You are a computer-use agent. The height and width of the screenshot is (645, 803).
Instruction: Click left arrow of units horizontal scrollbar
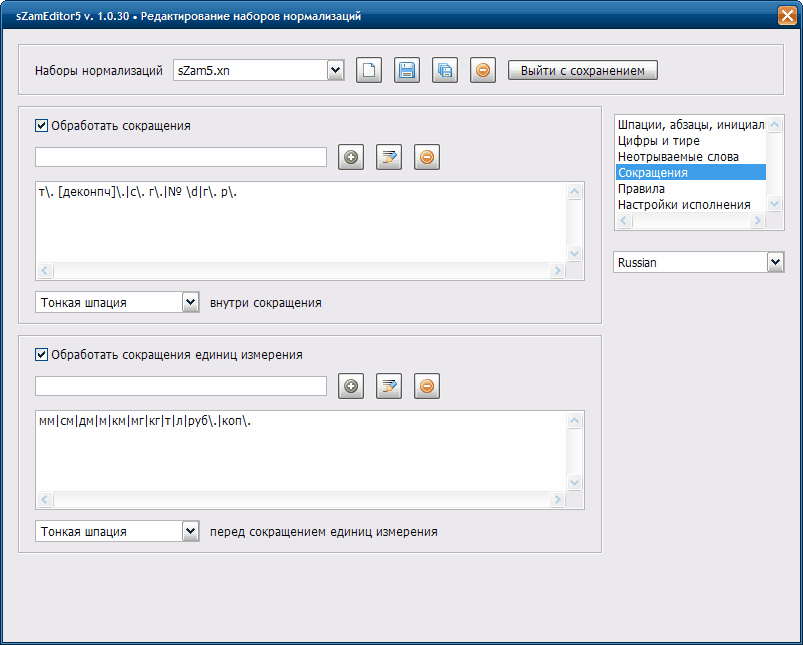tap(45, 500)
